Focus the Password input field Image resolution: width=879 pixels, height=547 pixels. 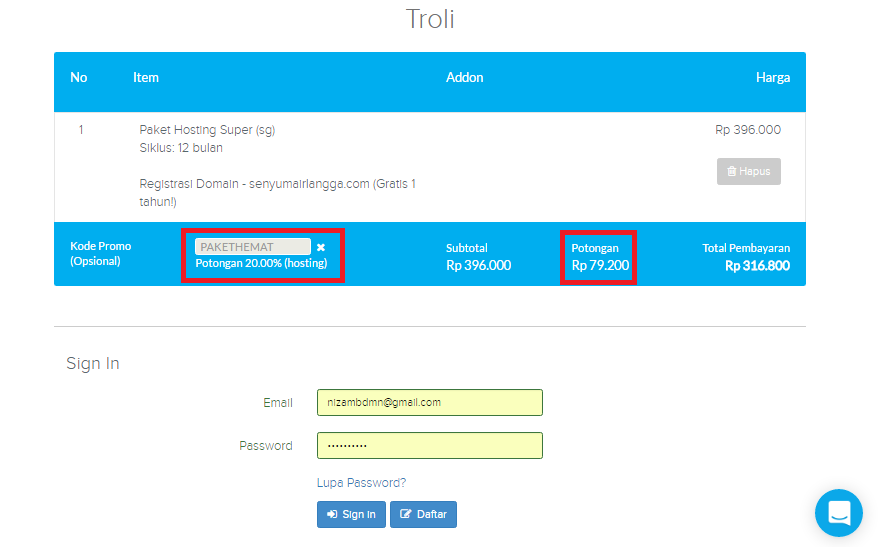pos(430,446)
